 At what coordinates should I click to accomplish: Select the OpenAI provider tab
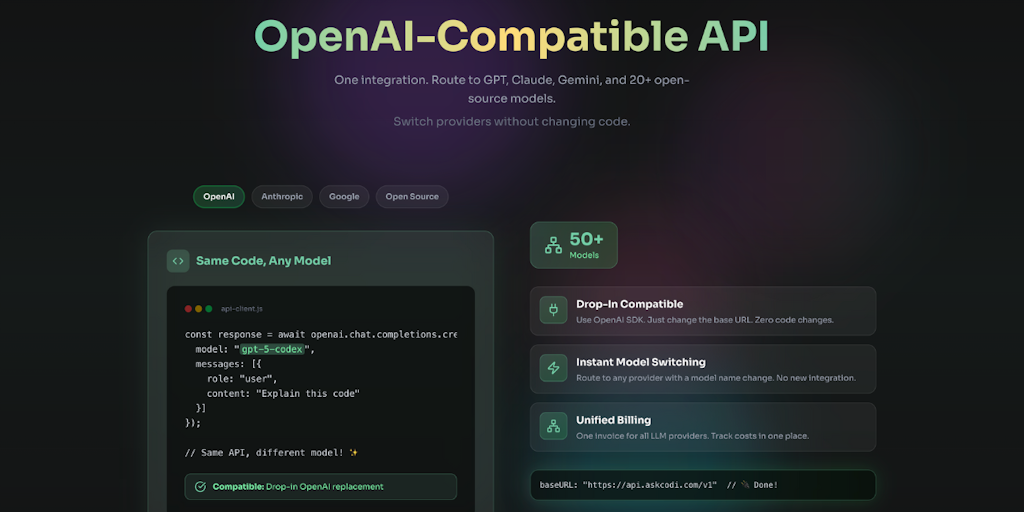[219, 197]
